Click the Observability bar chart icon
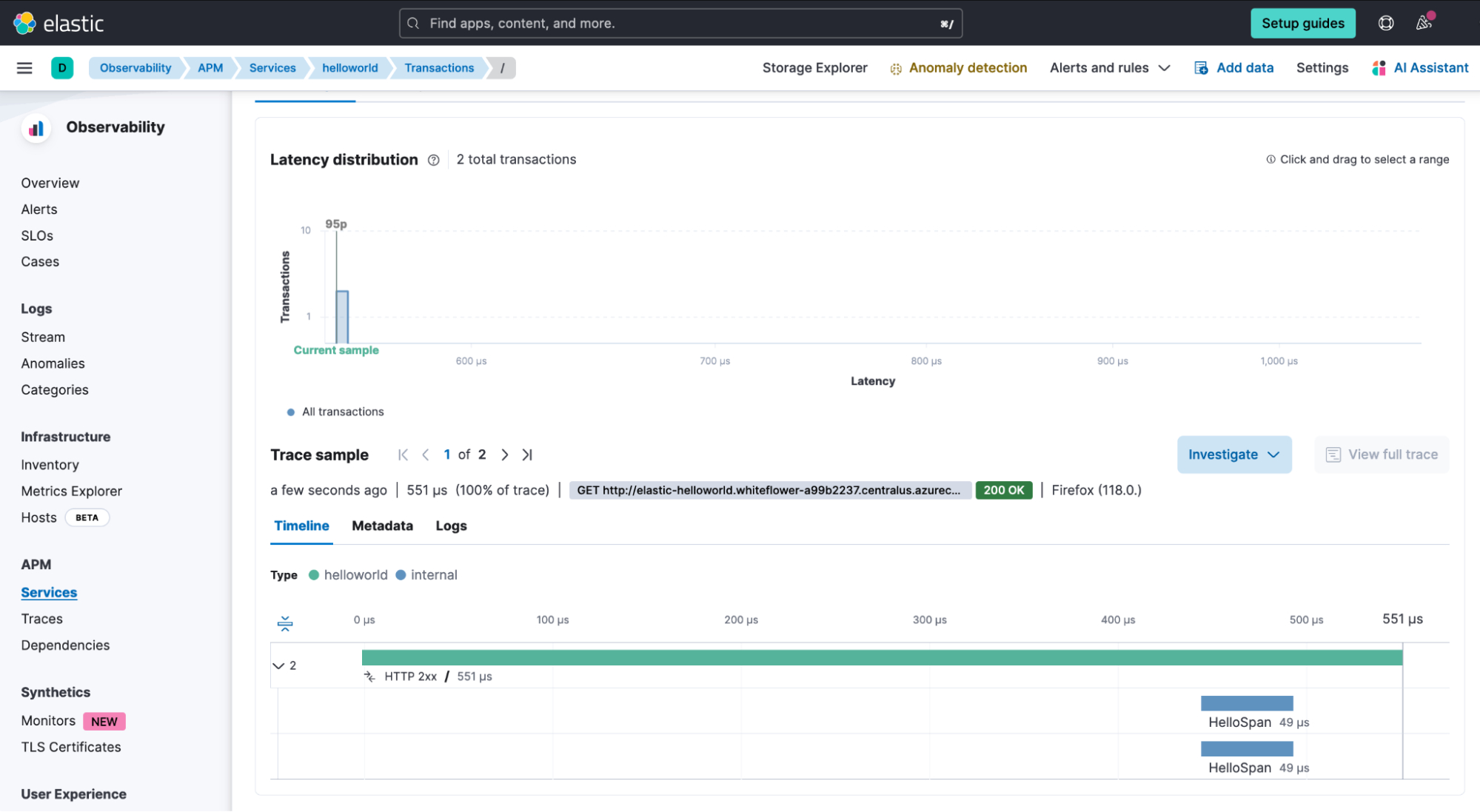Screen dimensions: 1480x812 (x=36, y=127)
